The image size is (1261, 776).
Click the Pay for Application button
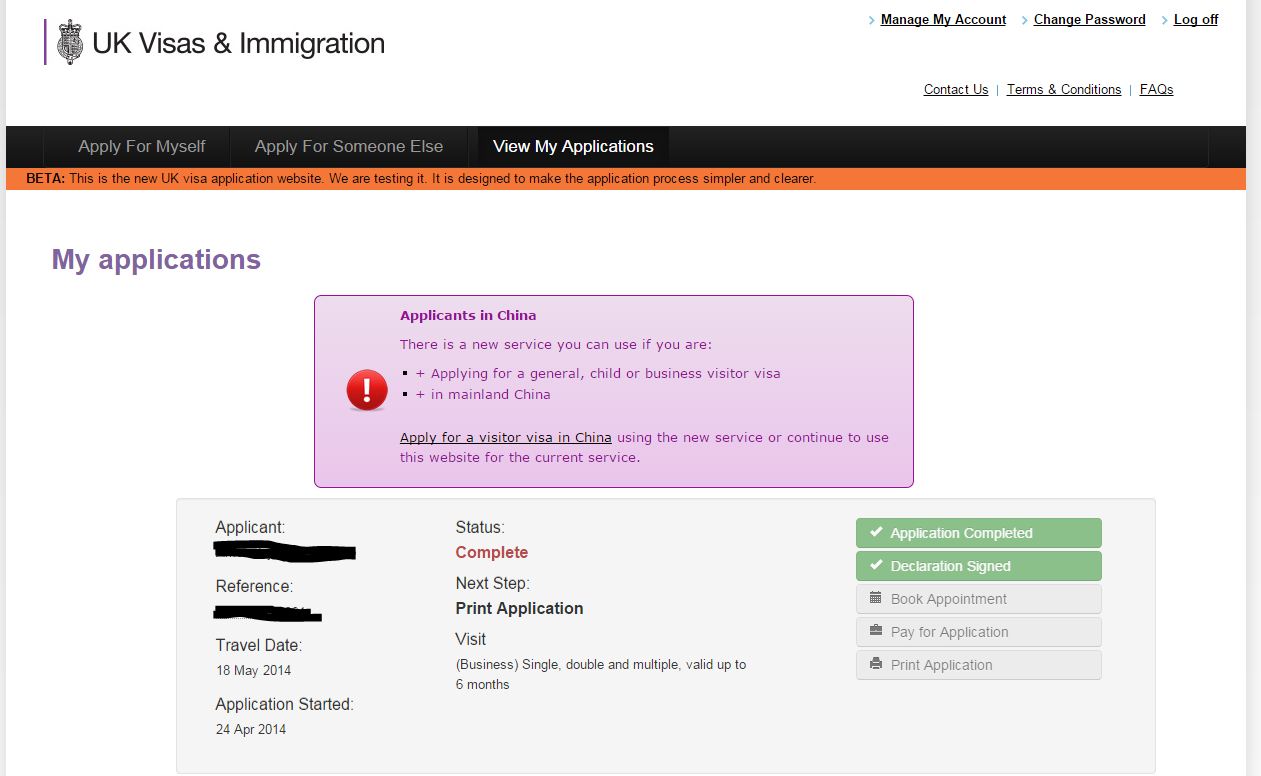tap(978, 632)
